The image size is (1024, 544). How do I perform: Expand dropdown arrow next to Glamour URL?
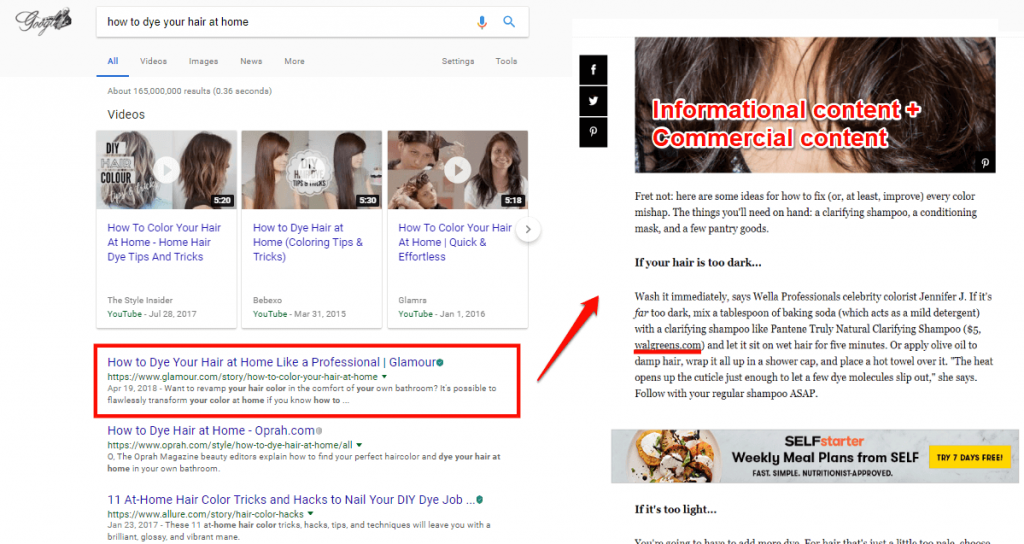point(384,377)
